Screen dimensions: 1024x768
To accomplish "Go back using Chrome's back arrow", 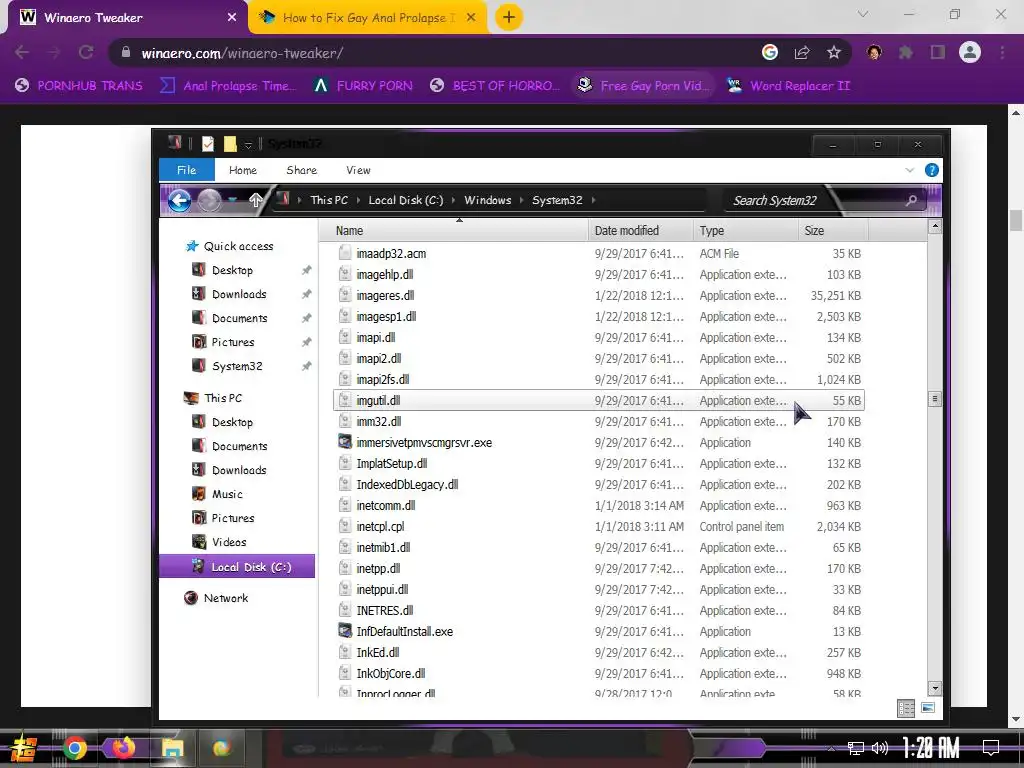I will [22, 52].
